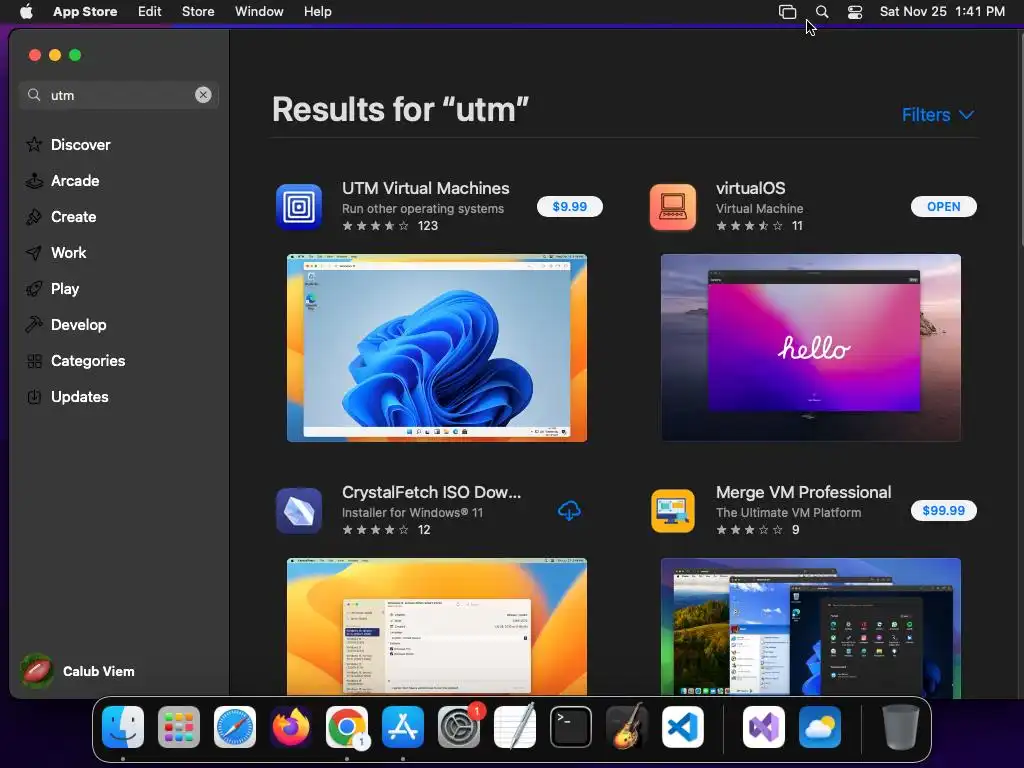Open the Trash in the Dock

[x=901, y=727]
